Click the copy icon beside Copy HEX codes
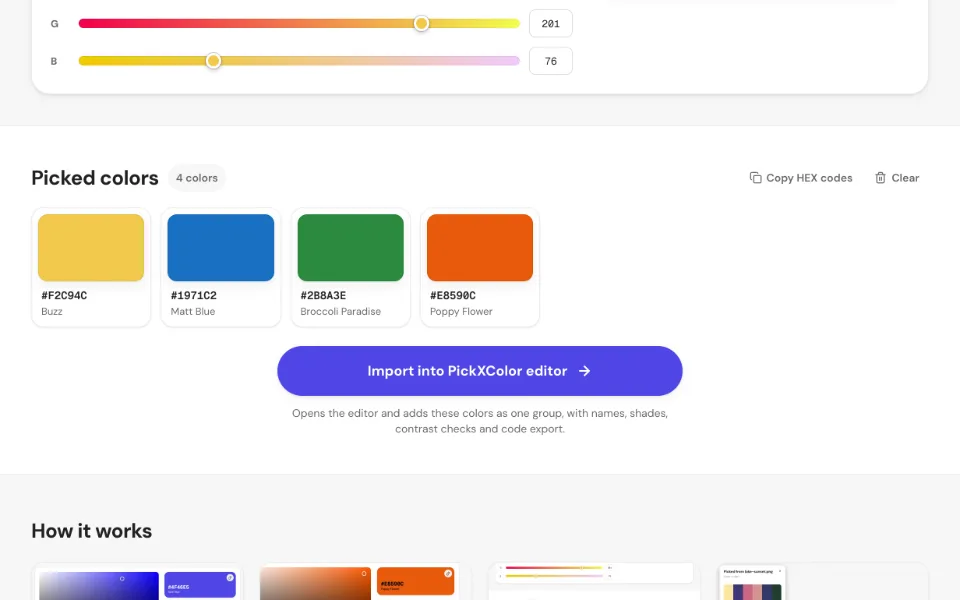Image resolution: width=960 pixels, height=600 pixels. click(756, 178)
